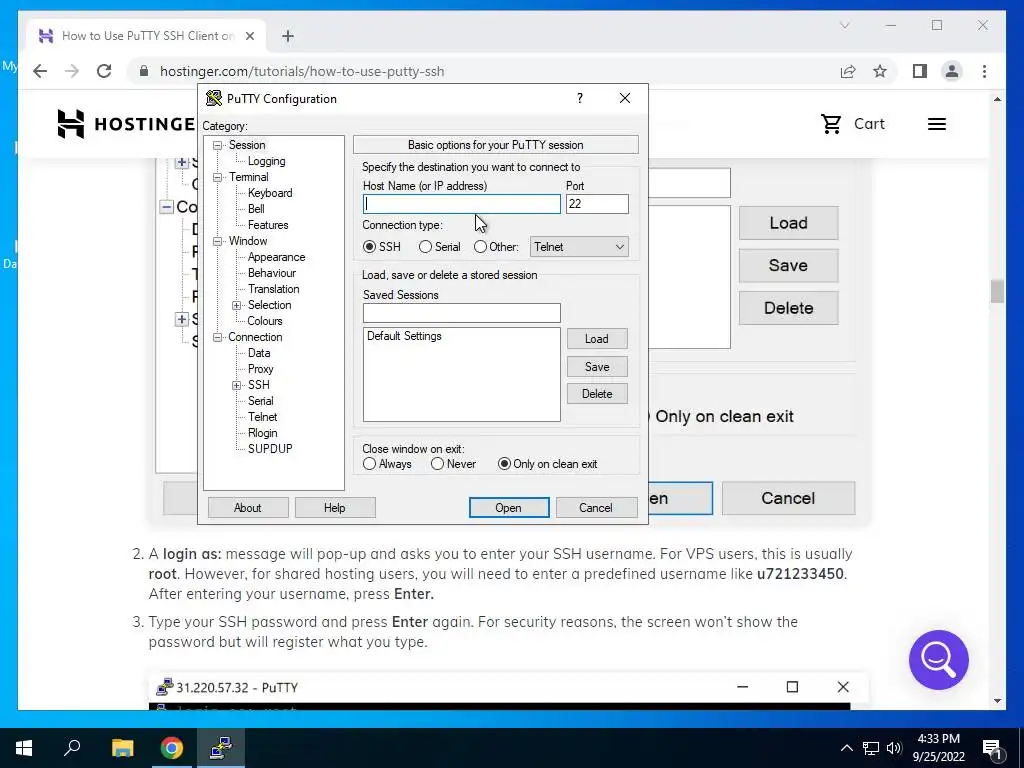Screen dimensions: 1024x768
Task: Click the question mark help icon in PuTTY dialog
Action: click(x=579, y=98)
